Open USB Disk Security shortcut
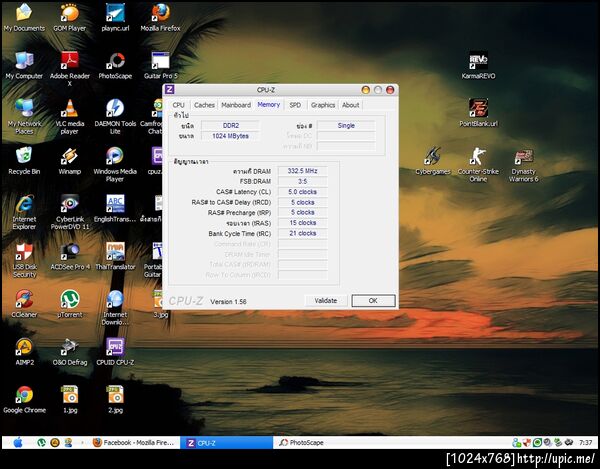The height and width of the screenshot is (469, 600). [24, 259]
